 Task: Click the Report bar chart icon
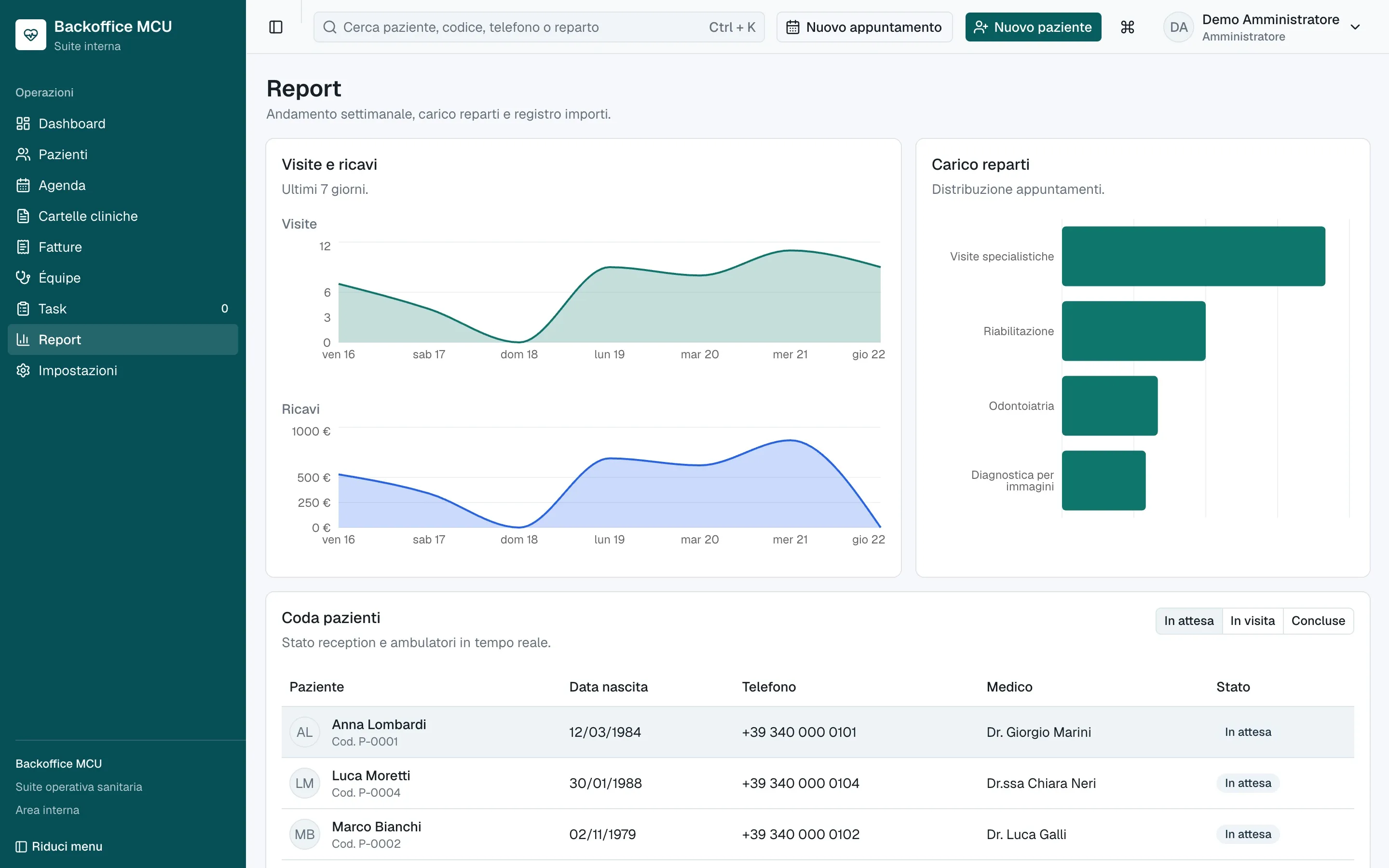(23, 340)
